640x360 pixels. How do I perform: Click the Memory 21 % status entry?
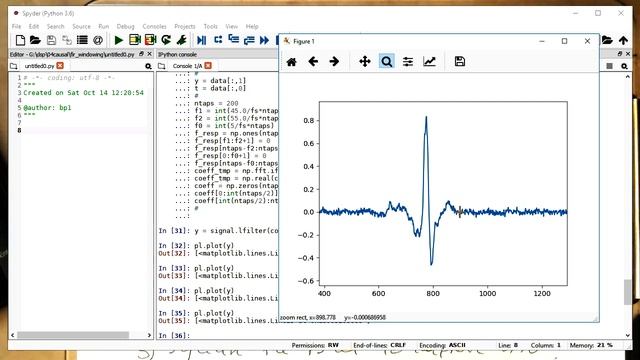pyautogui.click(x=591, y=345)
